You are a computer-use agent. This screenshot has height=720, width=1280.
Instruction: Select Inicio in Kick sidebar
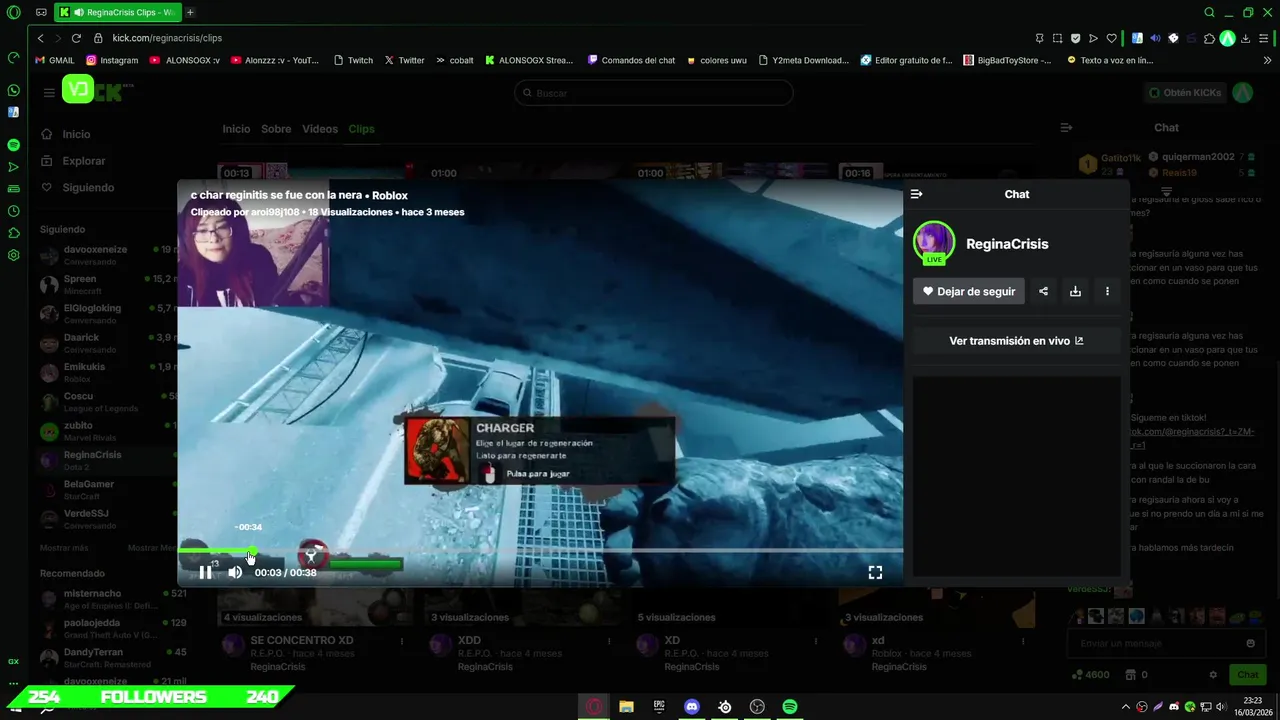tap(76, 134)
